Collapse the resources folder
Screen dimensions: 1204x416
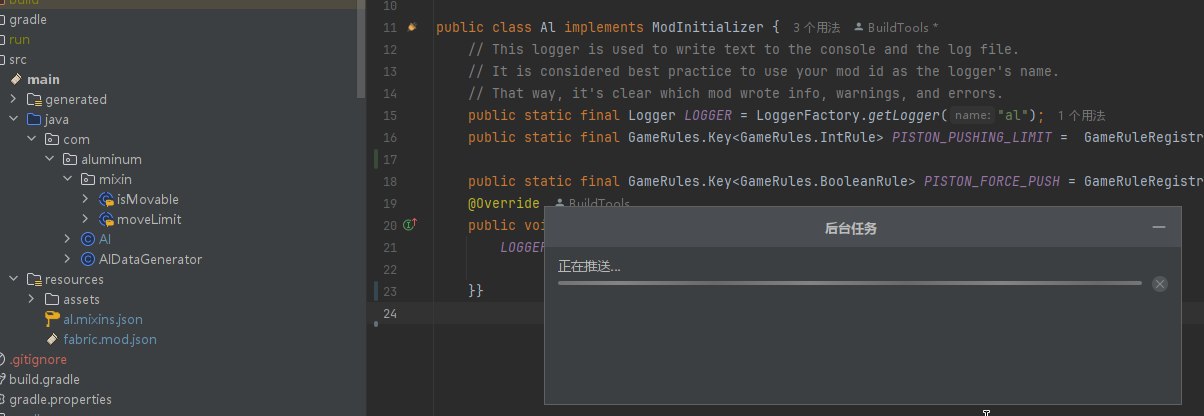pos(13,279)
